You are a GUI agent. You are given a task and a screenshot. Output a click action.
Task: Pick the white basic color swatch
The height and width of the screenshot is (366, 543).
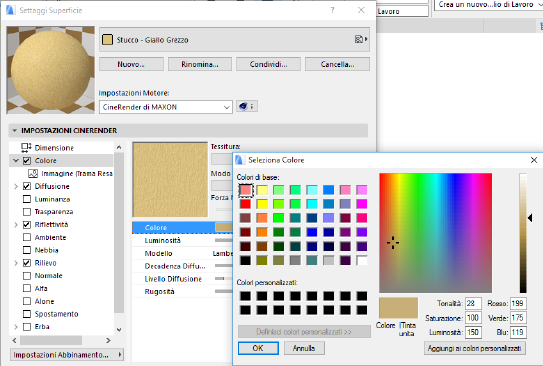(x=362, y=260)
